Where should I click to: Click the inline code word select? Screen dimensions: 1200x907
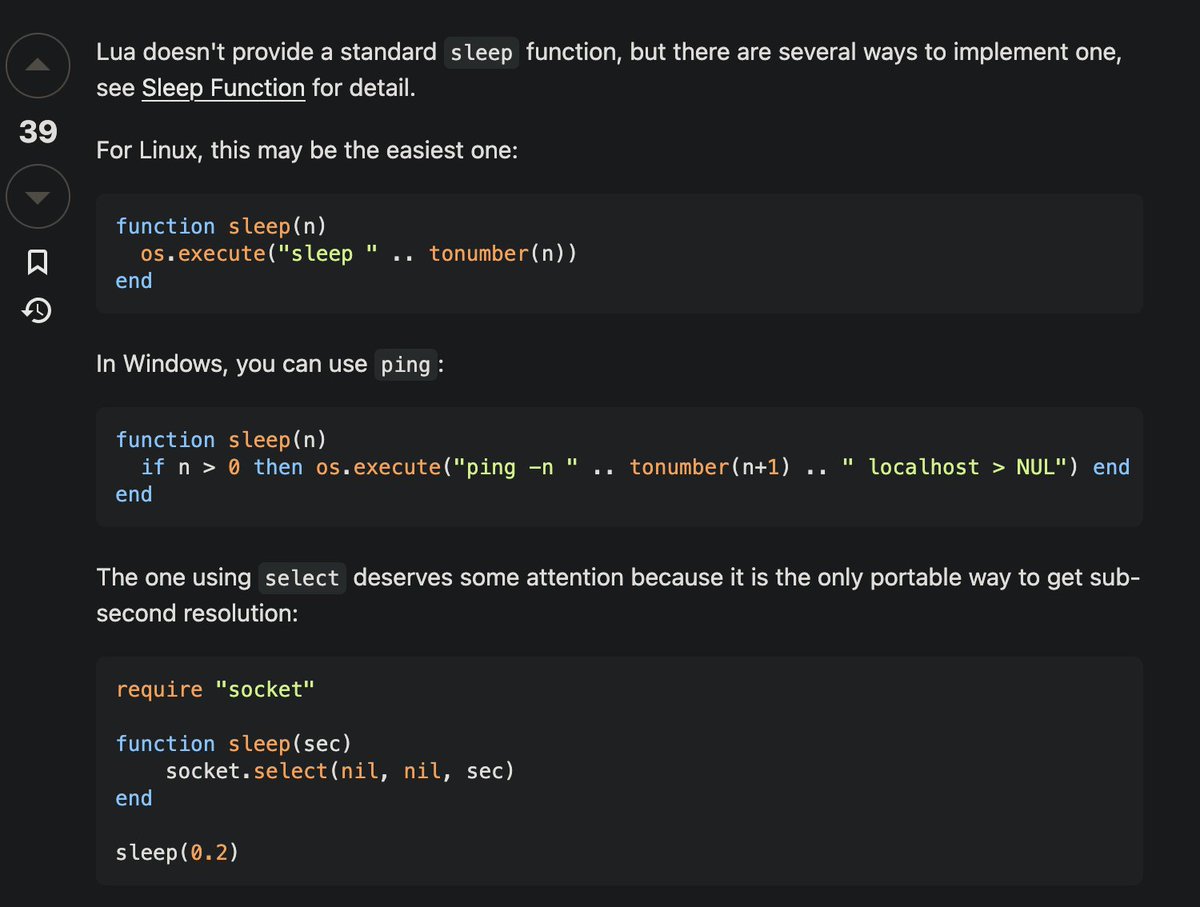pyautogui.click(x=302, y=579)
